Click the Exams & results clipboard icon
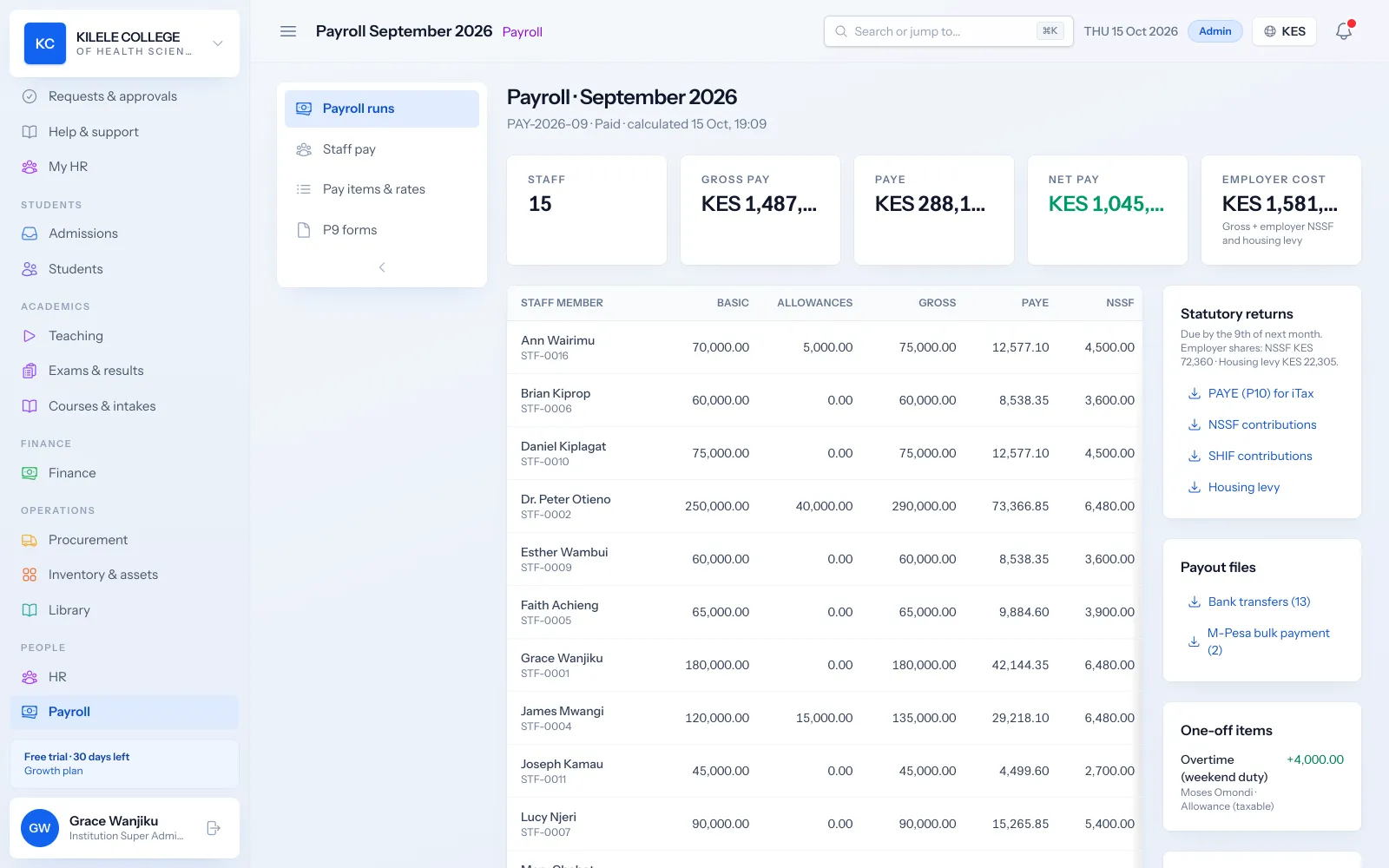 click(30, 371)
